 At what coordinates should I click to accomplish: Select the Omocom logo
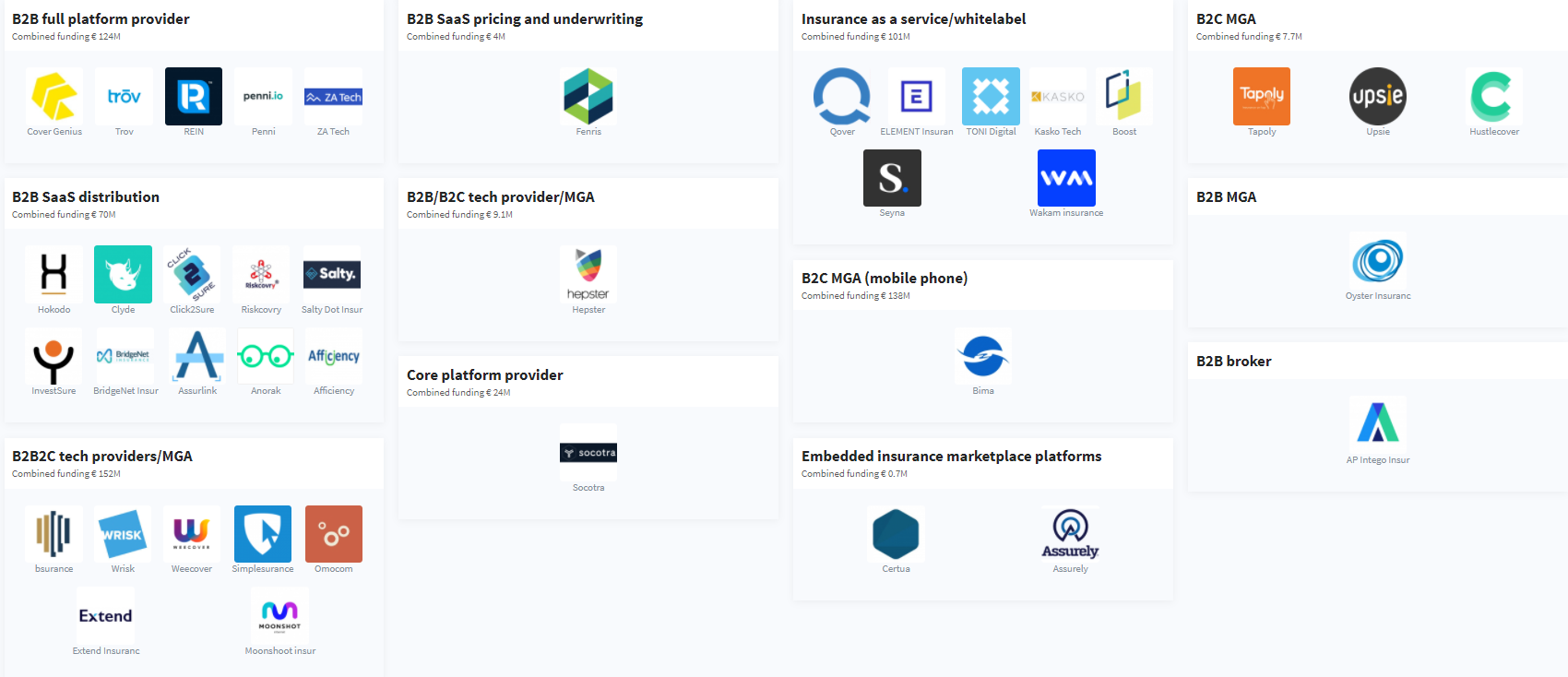(334, 534)
